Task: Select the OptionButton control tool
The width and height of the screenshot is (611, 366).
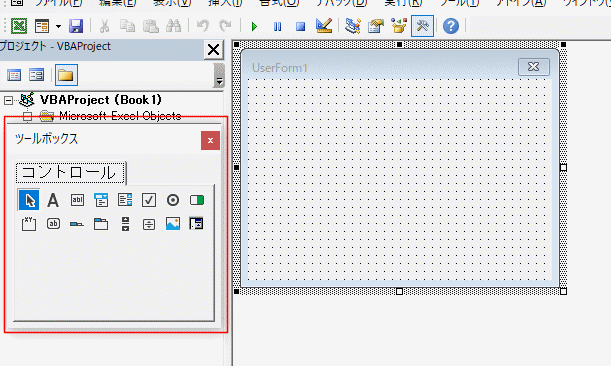Action: click(173, 200)
